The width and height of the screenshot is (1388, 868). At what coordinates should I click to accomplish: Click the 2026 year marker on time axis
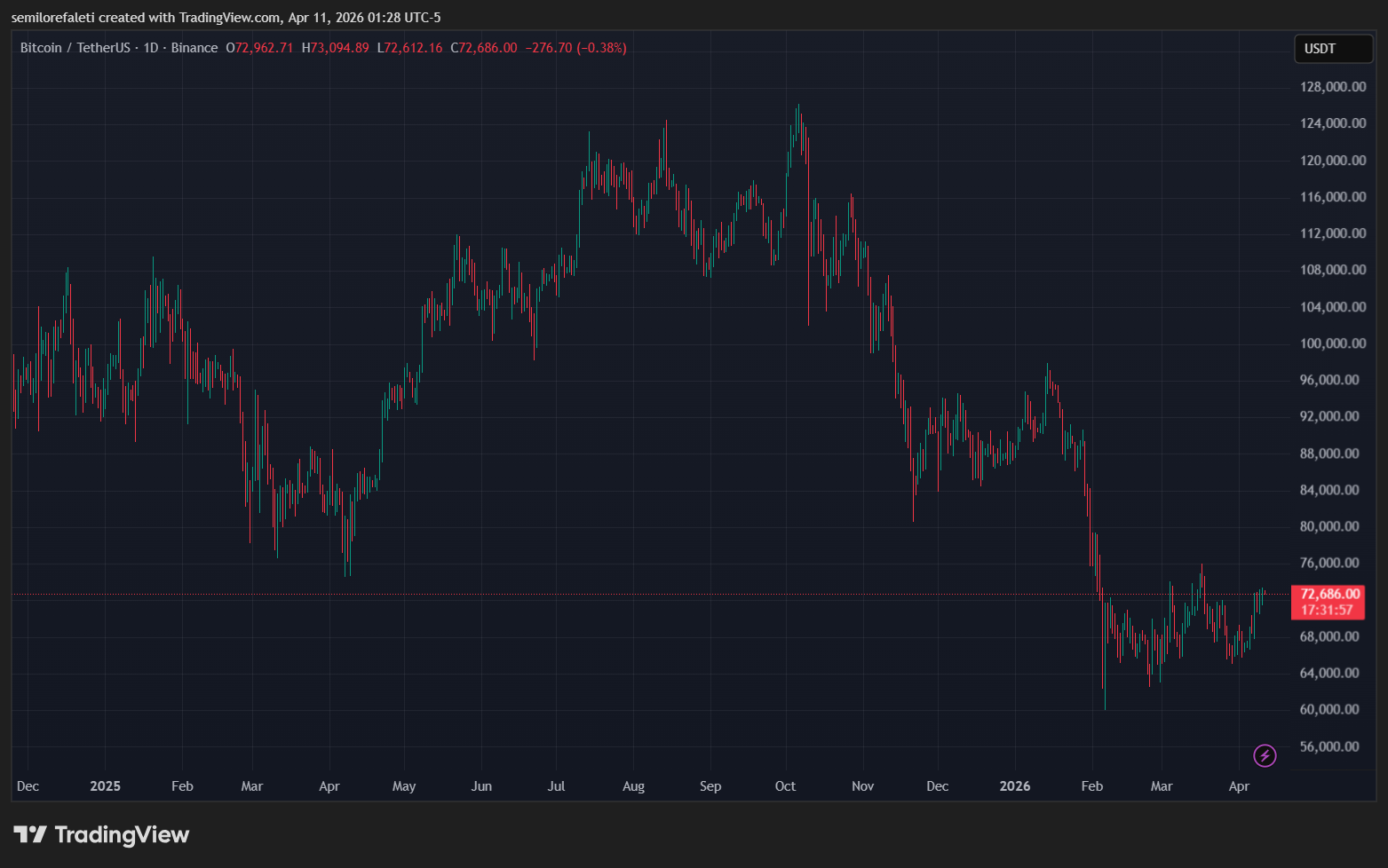coord(1015,786)
